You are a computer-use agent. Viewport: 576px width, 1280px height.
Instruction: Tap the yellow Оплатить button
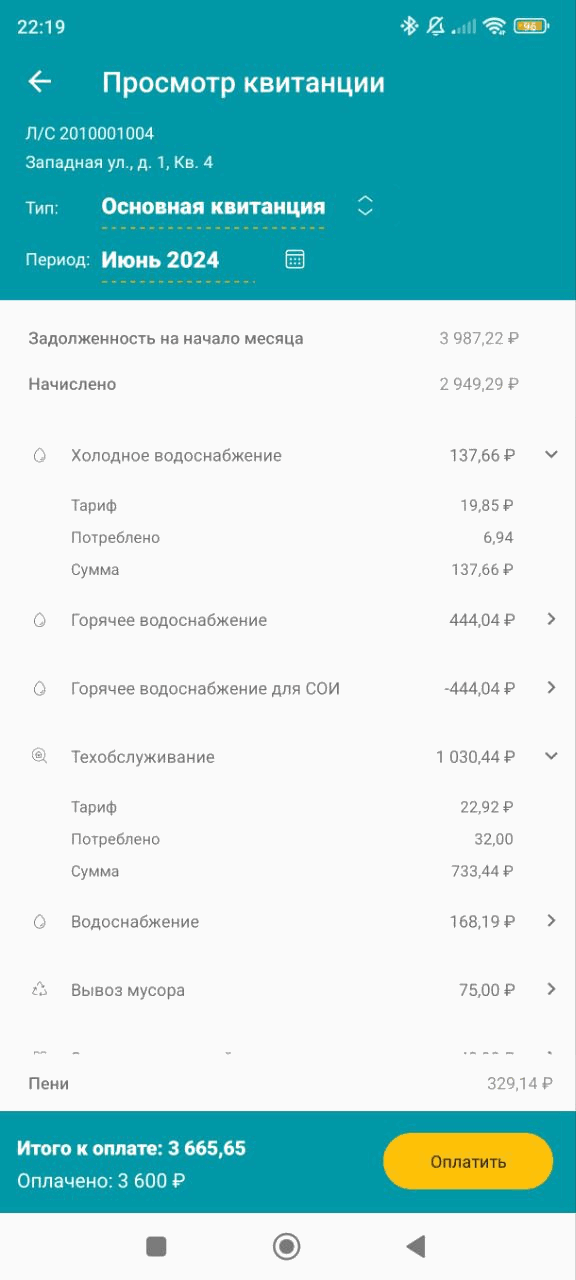coord(468,1161)
